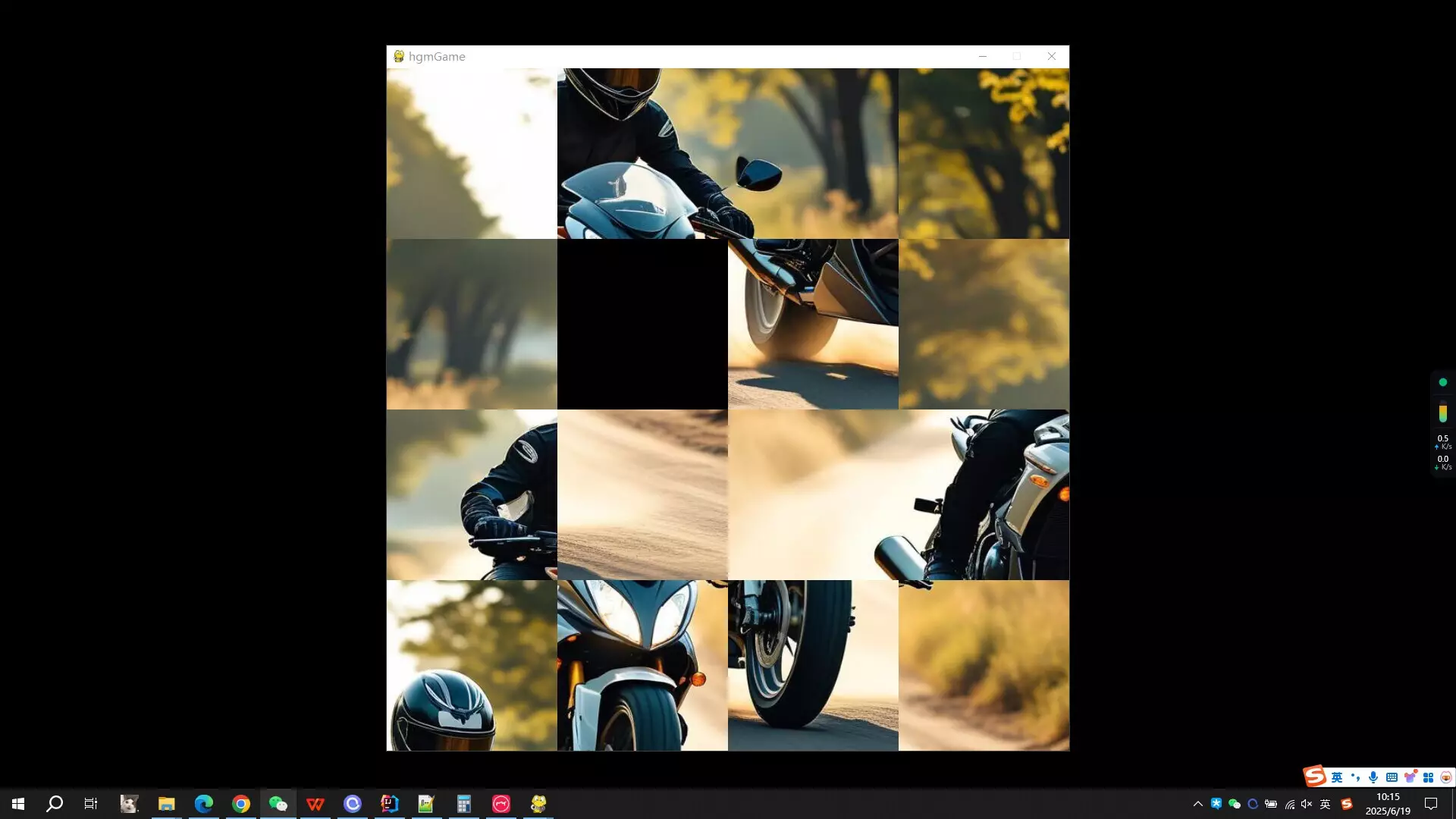The height and width of the screenshot is (819, 1456).
Task: Open WeChat from the taskbar
Action: pos(278,803)
